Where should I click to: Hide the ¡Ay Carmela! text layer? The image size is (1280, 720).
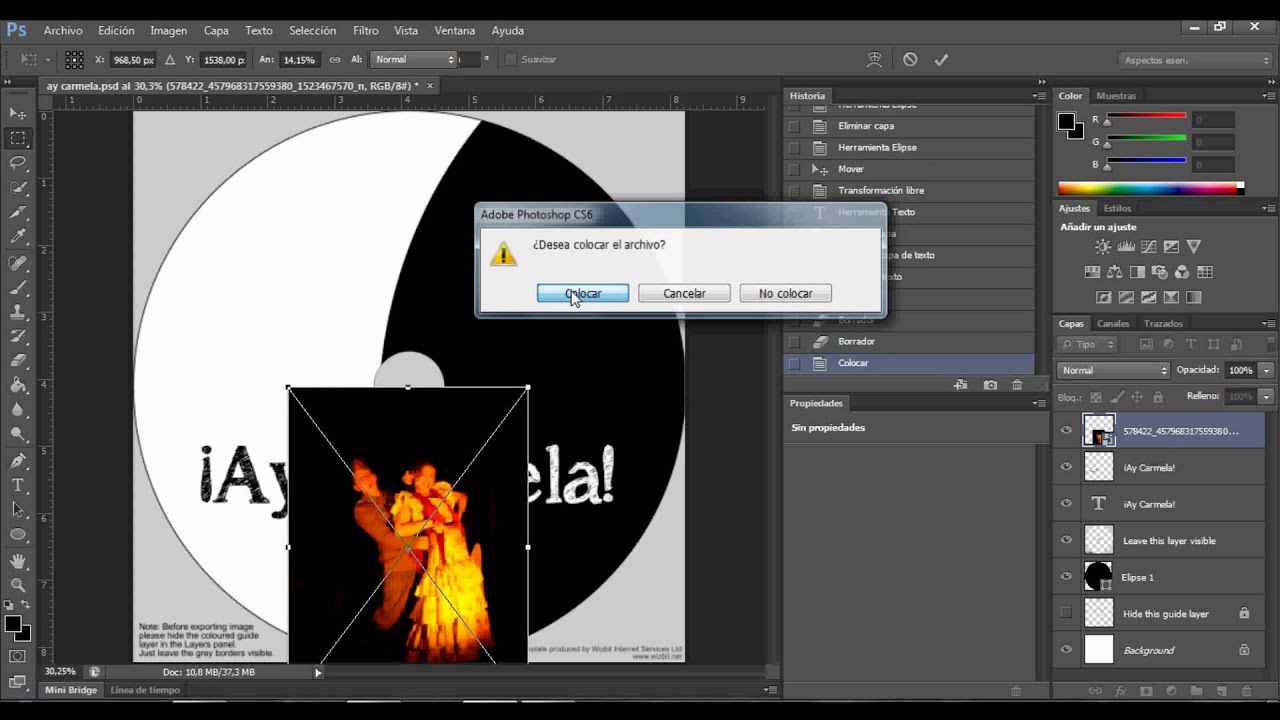[1066, 504]
